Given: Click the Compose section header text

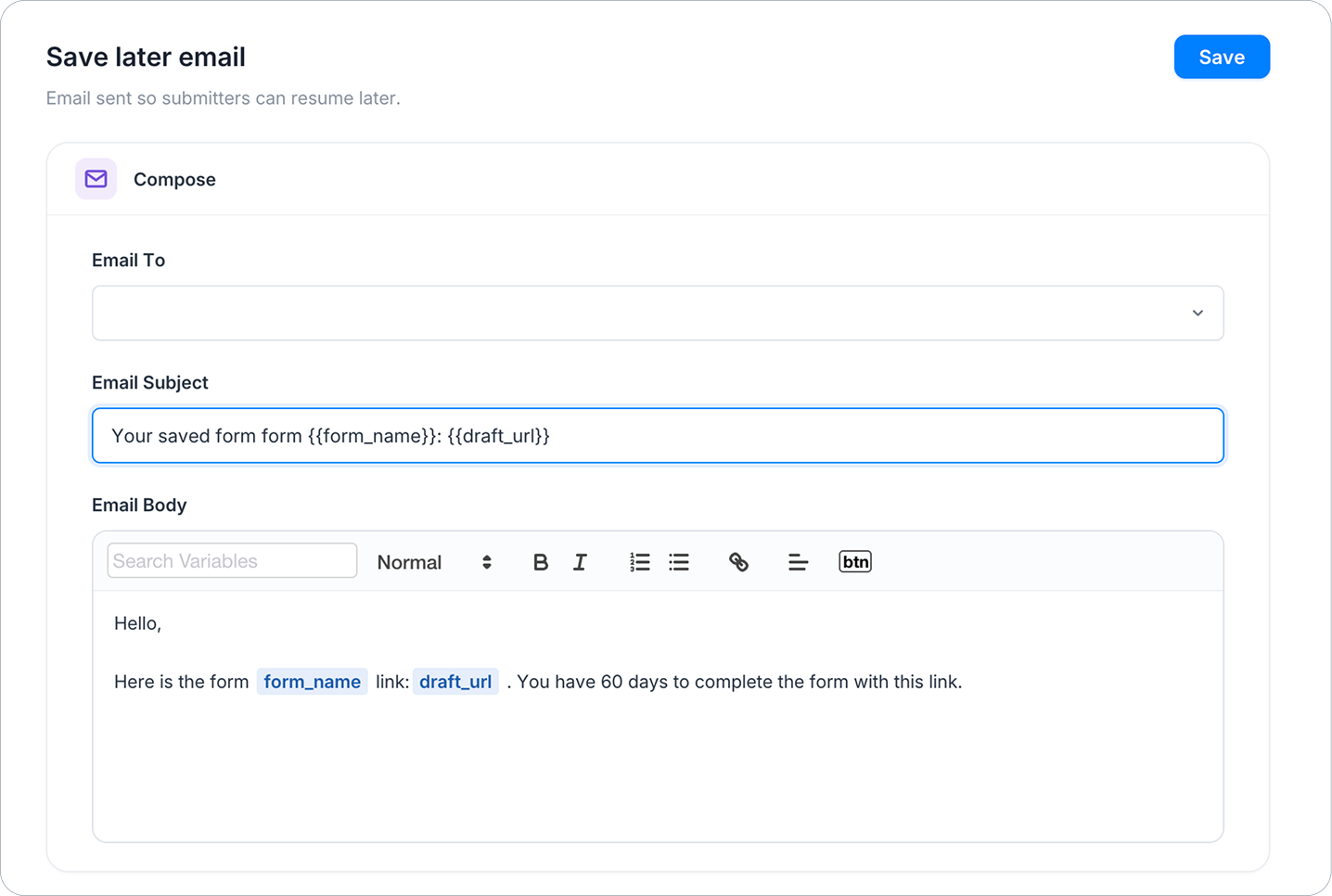Looking at the screenshot, I should click(174, 180).
